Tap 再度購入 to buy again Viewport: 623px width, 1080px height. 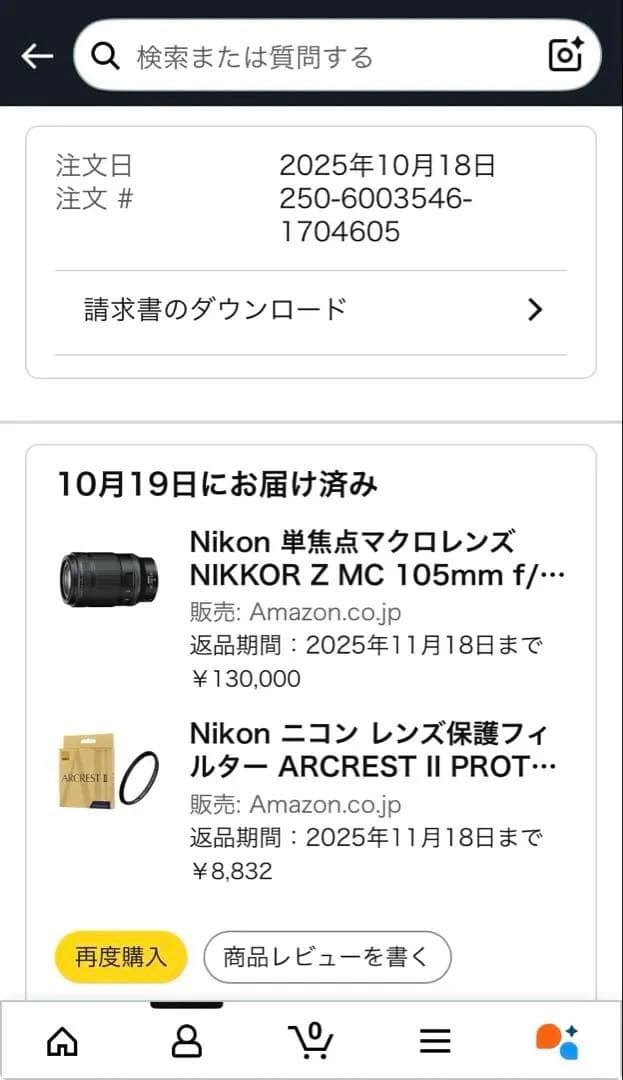click(120, 957)
